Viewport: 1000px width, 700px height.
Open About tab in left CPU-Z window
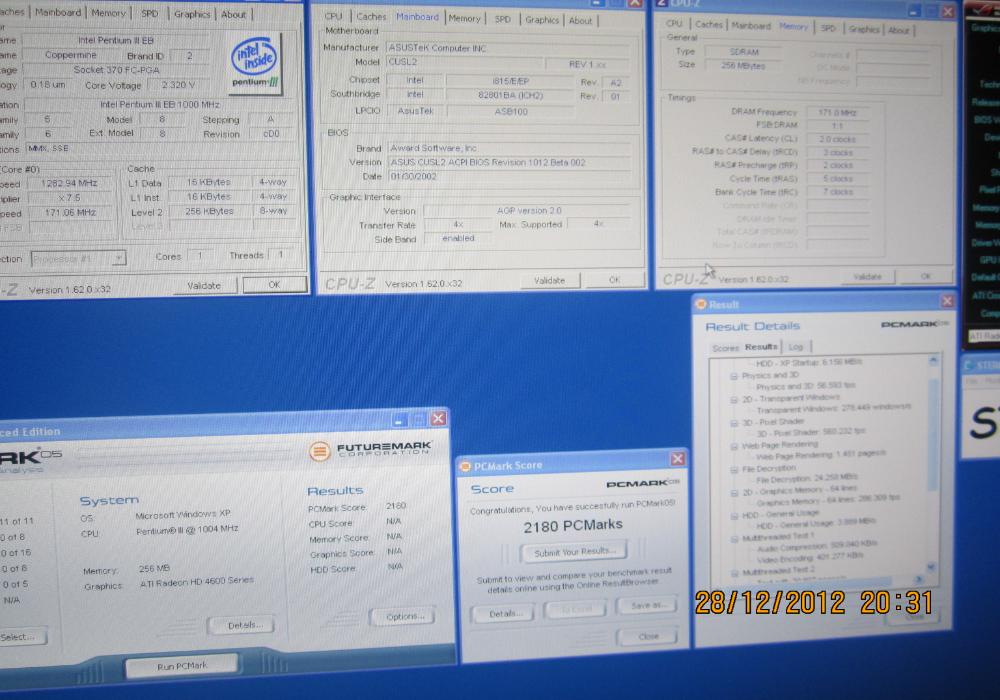pos(233,15)
